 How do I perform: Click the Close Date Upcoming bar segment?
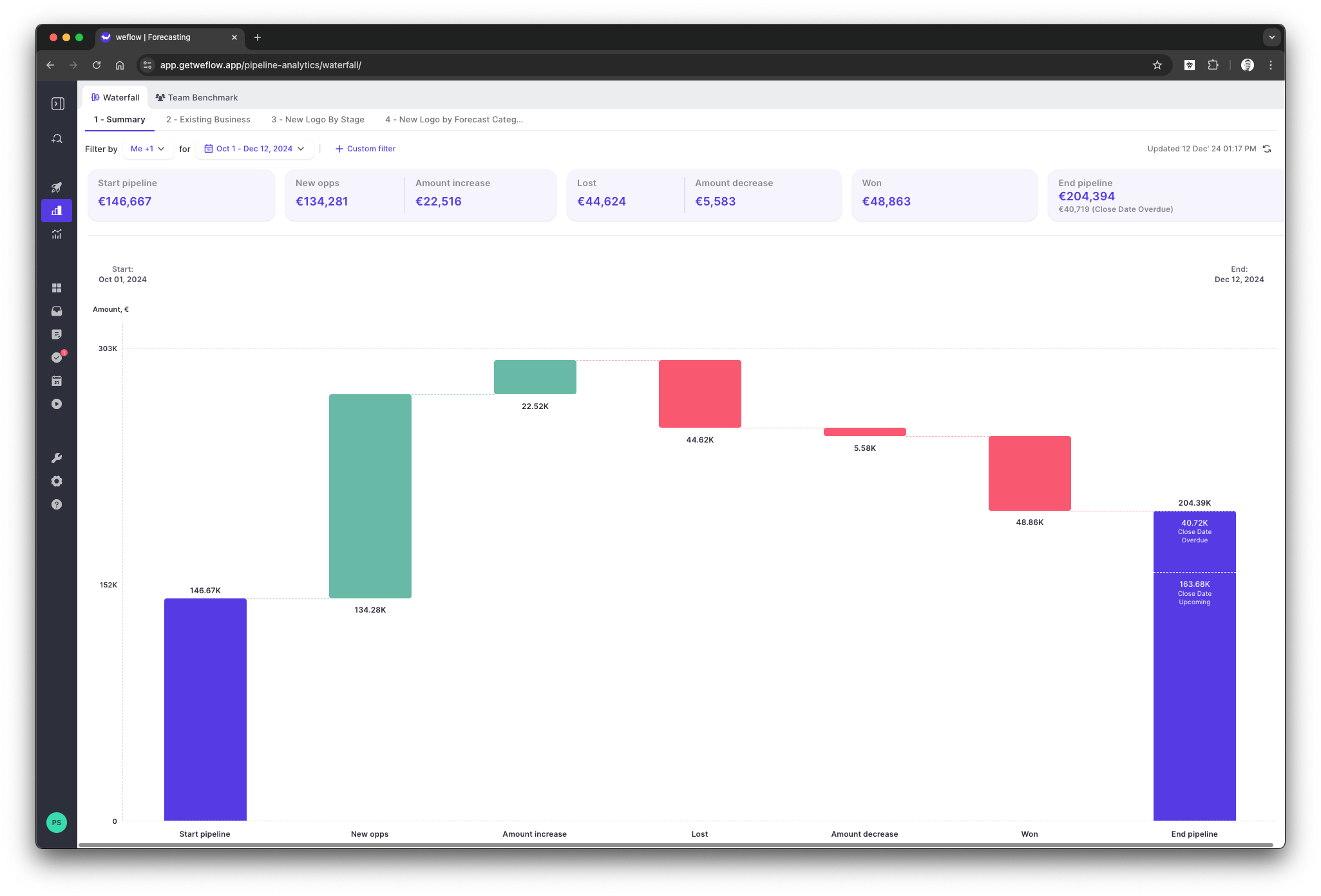[1195, 696]
